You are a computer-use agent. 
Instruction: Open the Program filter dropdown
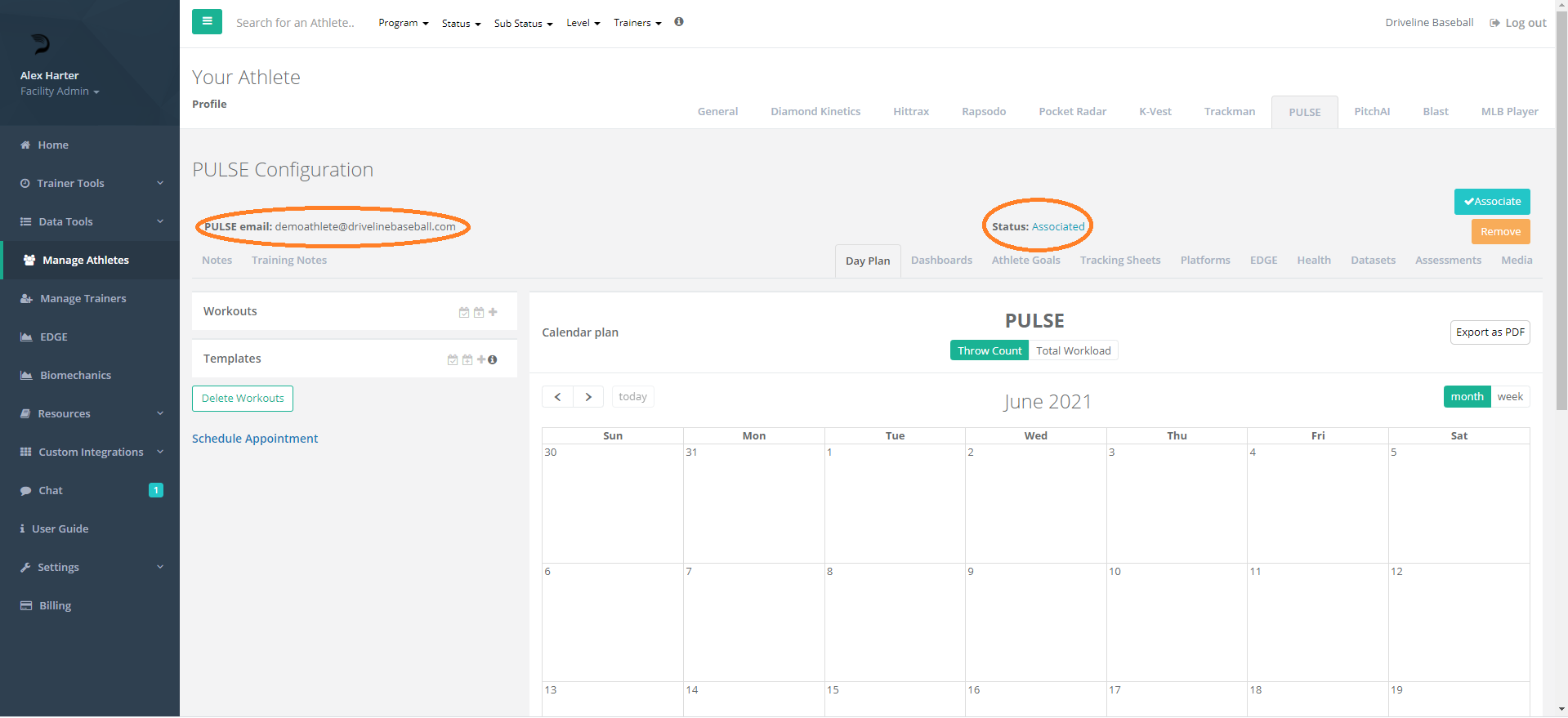pos(403,23)
